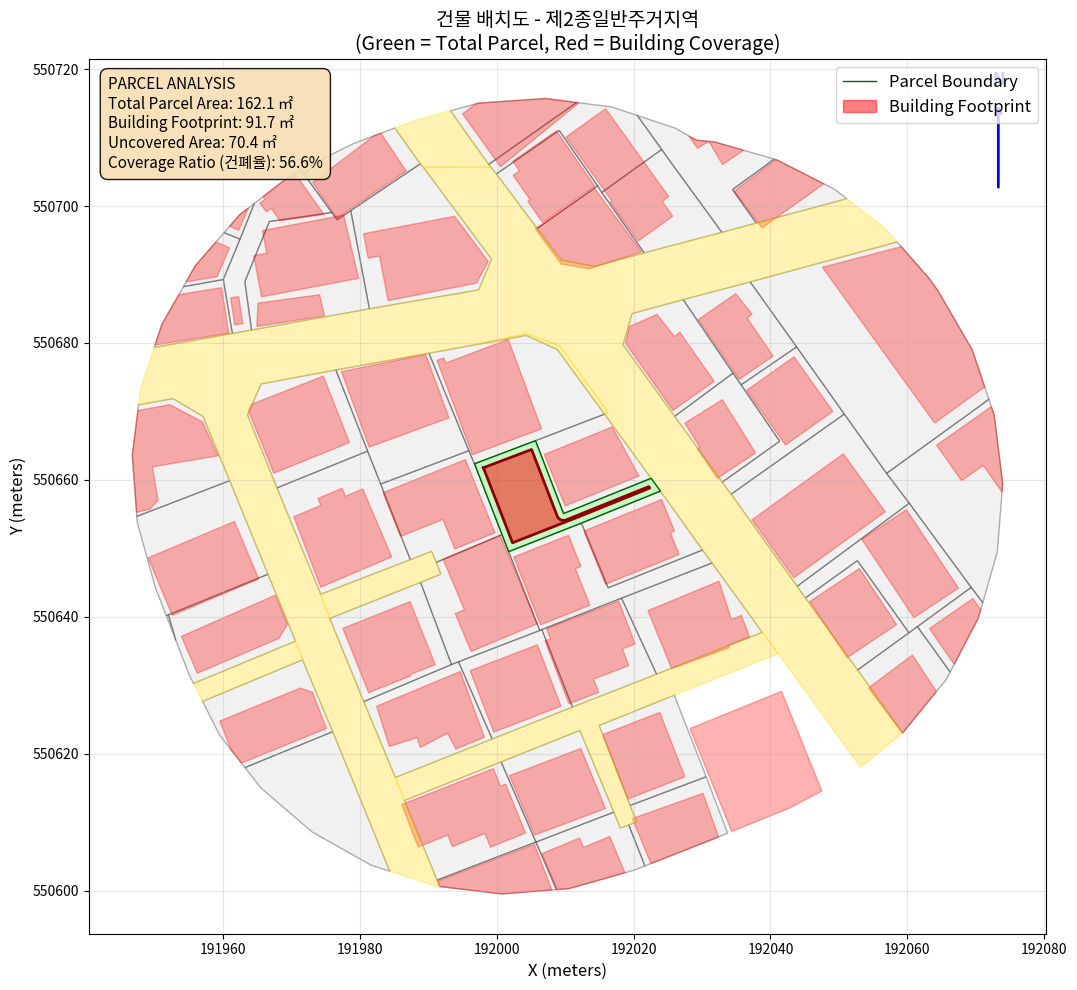Image resolution: width=1077 pixels, height=990 pixels.
Task: Select the Building Footprint legend label
Action: point(959,106)
